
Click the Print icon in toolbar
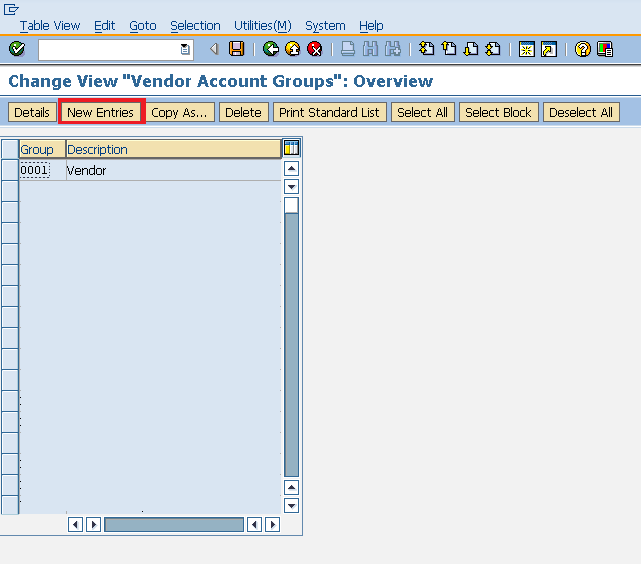pos(348,49)
